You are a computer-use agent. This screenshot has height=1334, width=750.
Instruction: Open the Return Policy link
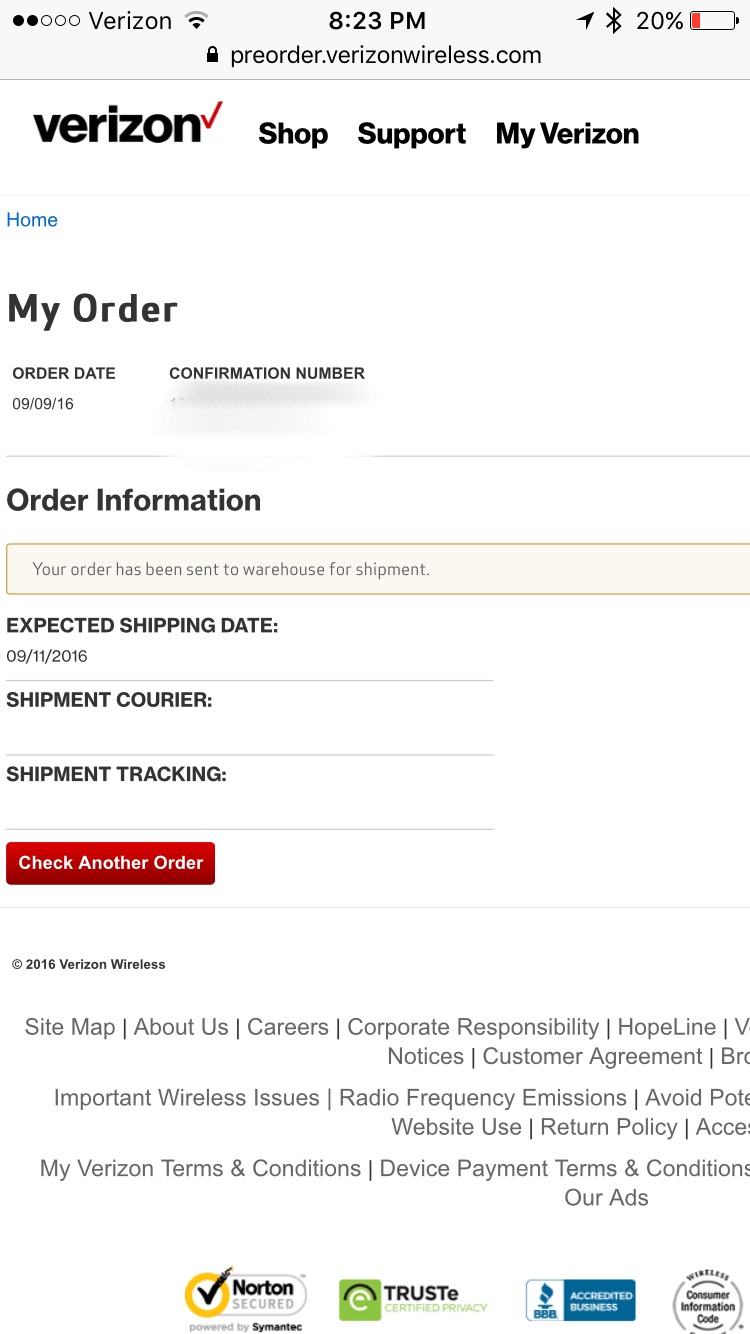(608, 1127)
